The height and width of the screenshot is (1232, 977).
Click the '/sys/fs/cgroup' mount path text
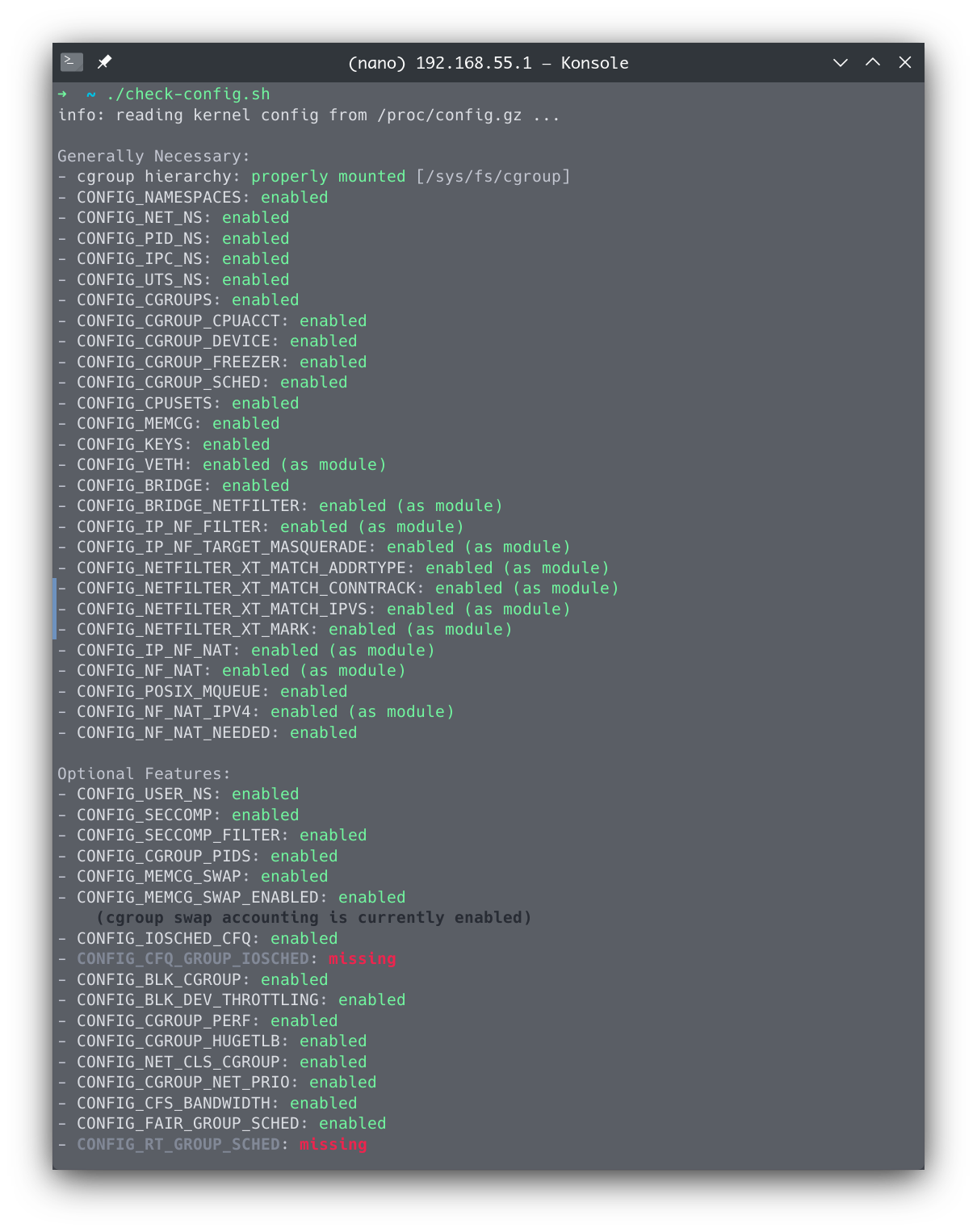(493, 177)
